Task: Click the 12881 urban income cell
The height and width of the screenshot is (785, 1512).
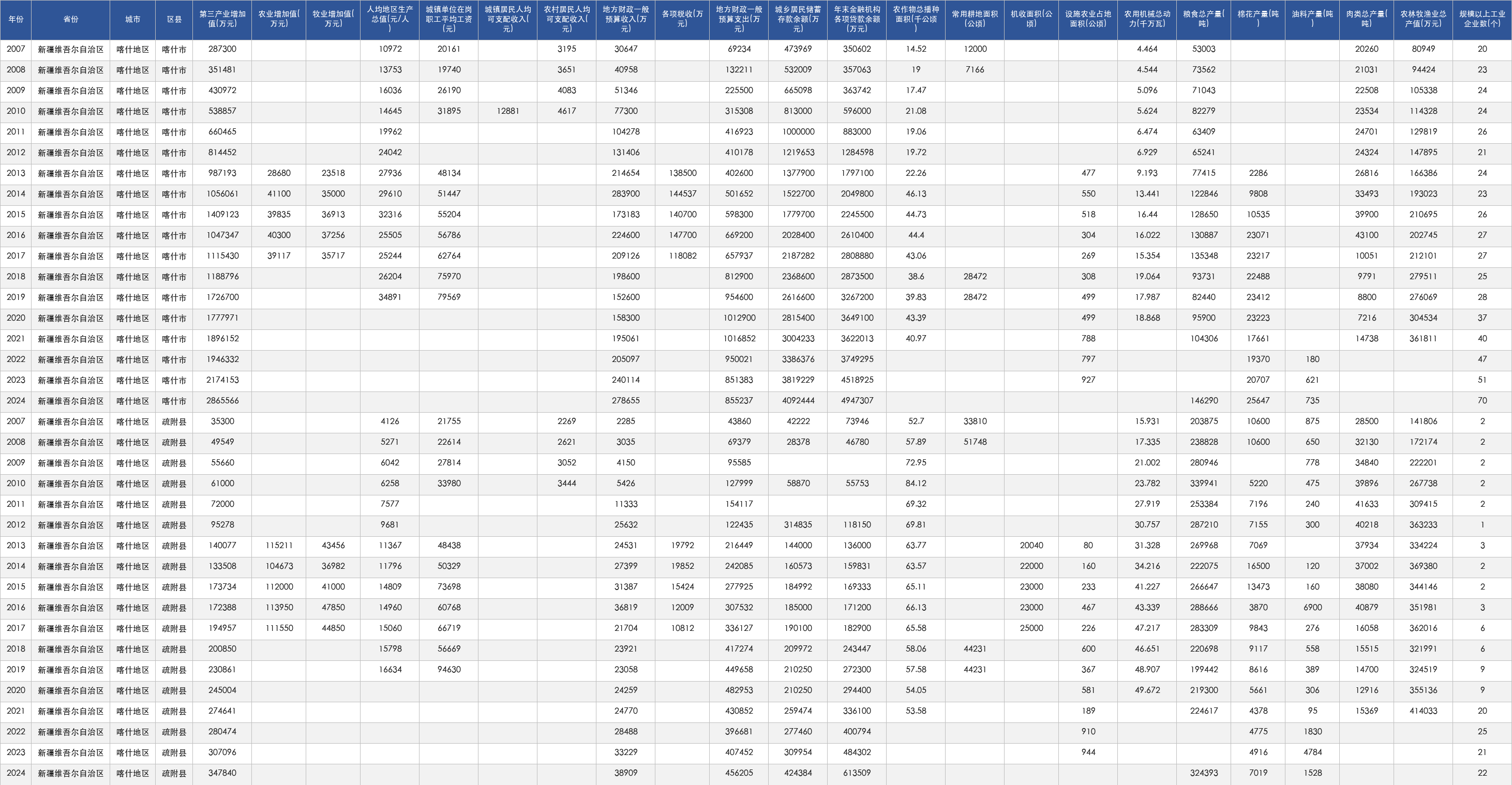Action: [508, 111]
